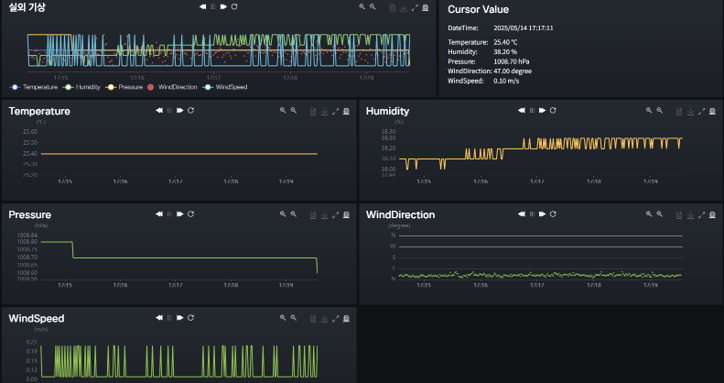
Task: Pause the Temperature chart
Action: coord(169,110)
